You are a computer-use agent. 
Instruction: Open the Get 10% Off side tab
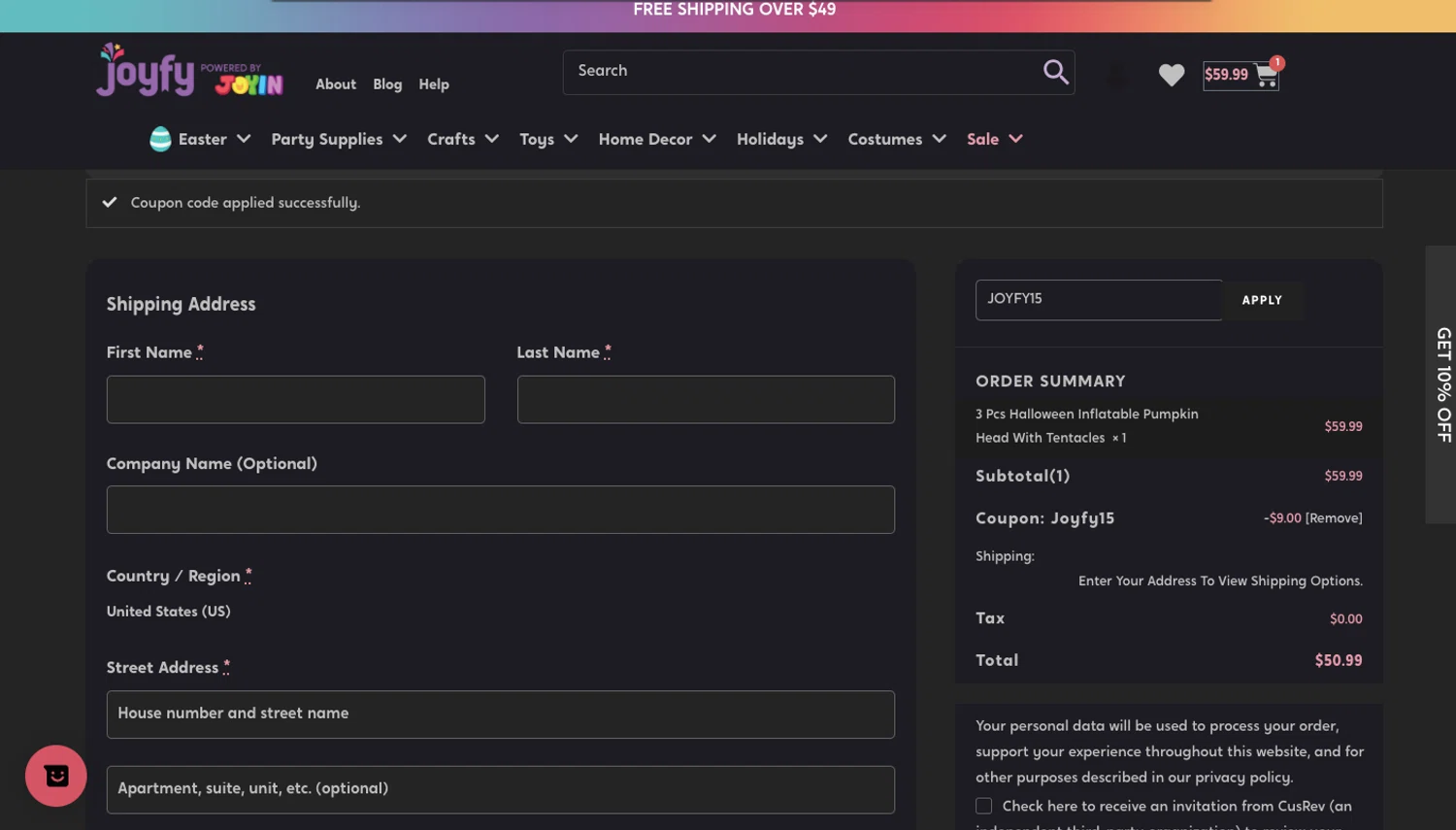pos(1441,384)
